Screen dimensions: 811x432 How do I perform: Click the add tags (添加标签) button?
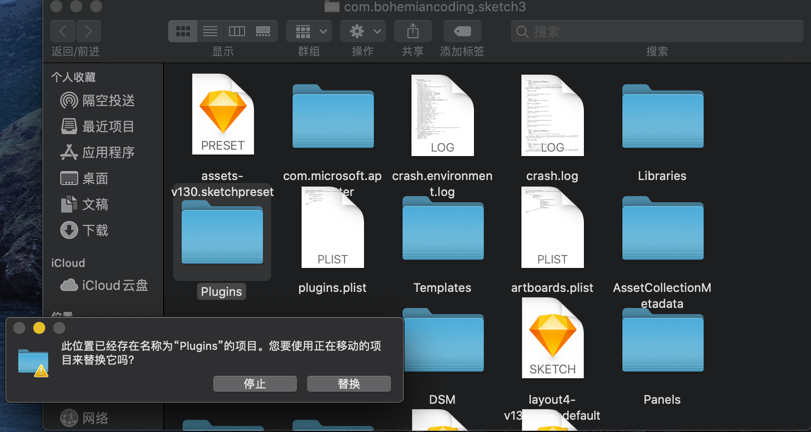coord(462,32)
